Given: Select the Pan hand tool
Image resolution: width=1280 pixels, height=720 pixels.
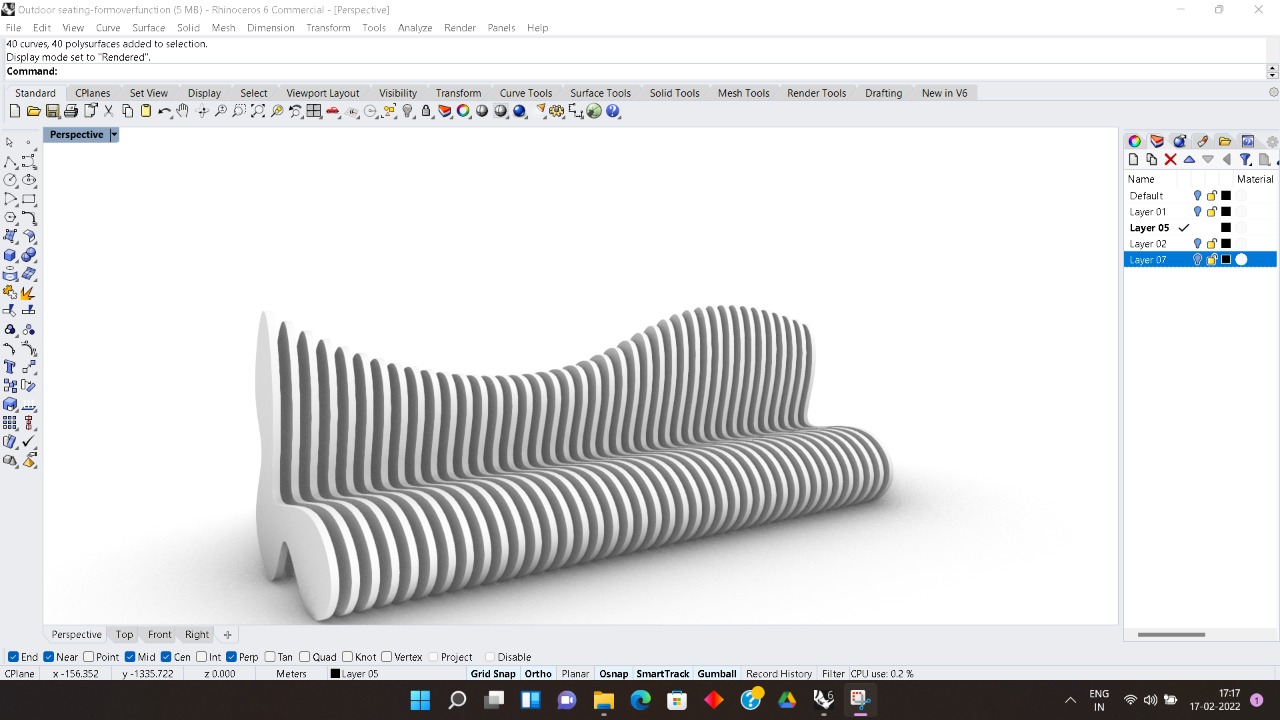Looking at the screenshot, I should point(183,111).
